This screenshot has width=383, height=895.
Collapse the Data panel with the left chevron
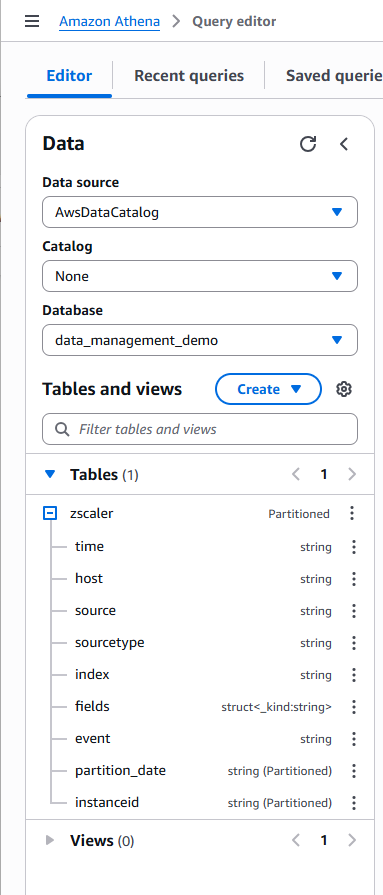[344, 144]
